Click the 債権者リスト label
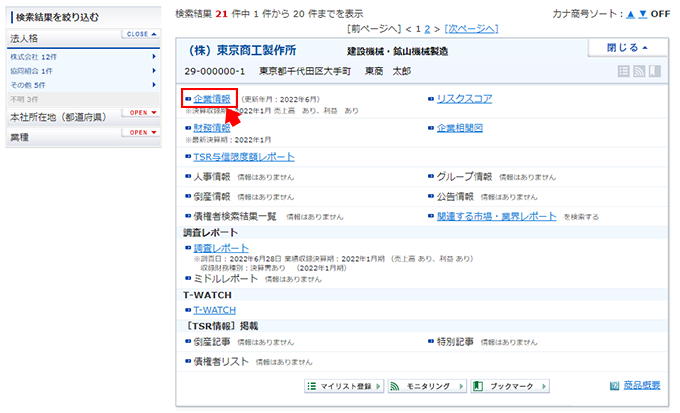The image size is (680, 413). click(221, 362)
